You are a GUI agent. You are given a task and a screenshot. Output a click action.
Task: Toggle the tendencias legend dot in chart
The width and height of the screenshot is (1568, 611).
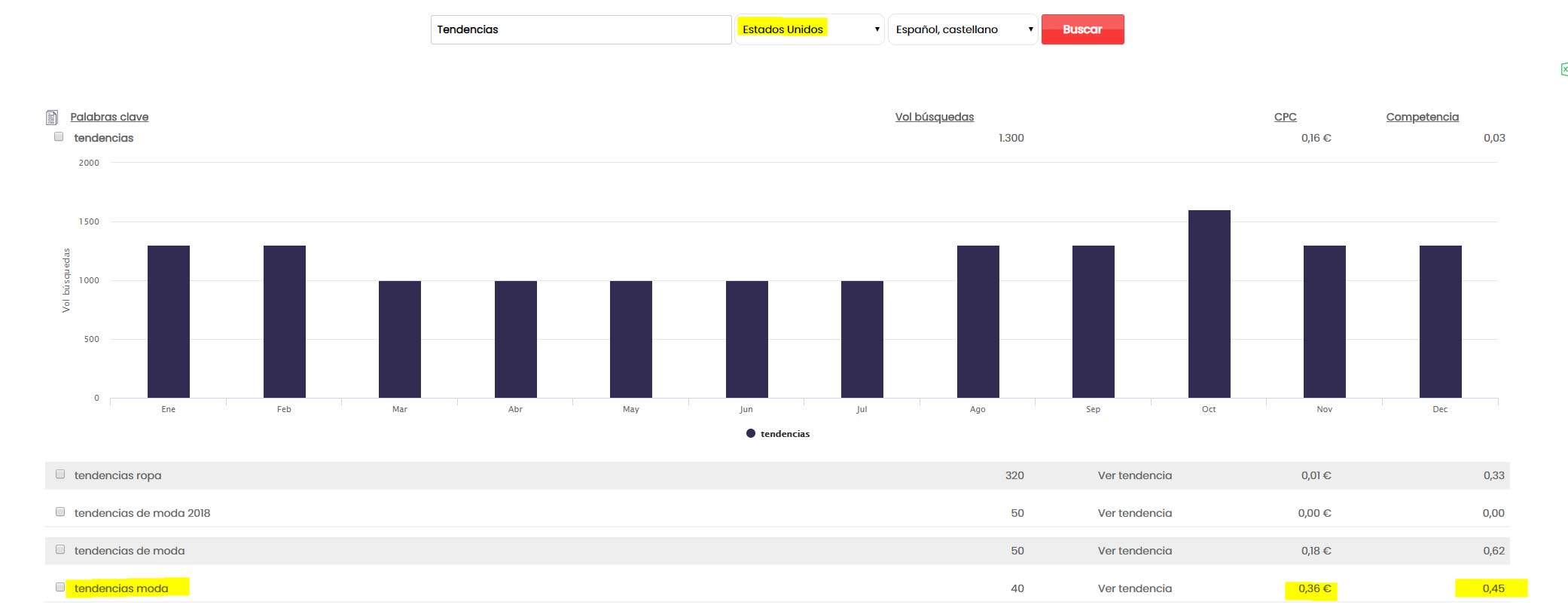pyautogui.click(x=750, y=434)
